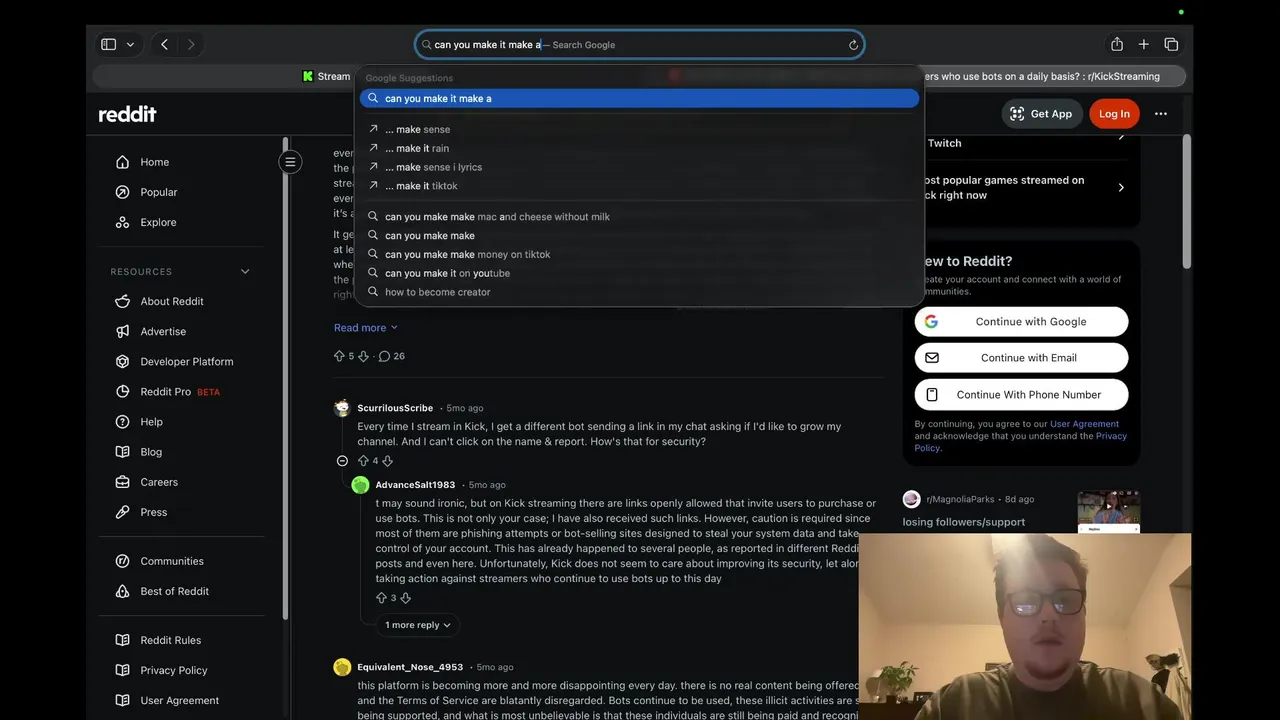1280x720 pixels.
Task: Open a new tab with plus icon
Action: coord(1143,44)
